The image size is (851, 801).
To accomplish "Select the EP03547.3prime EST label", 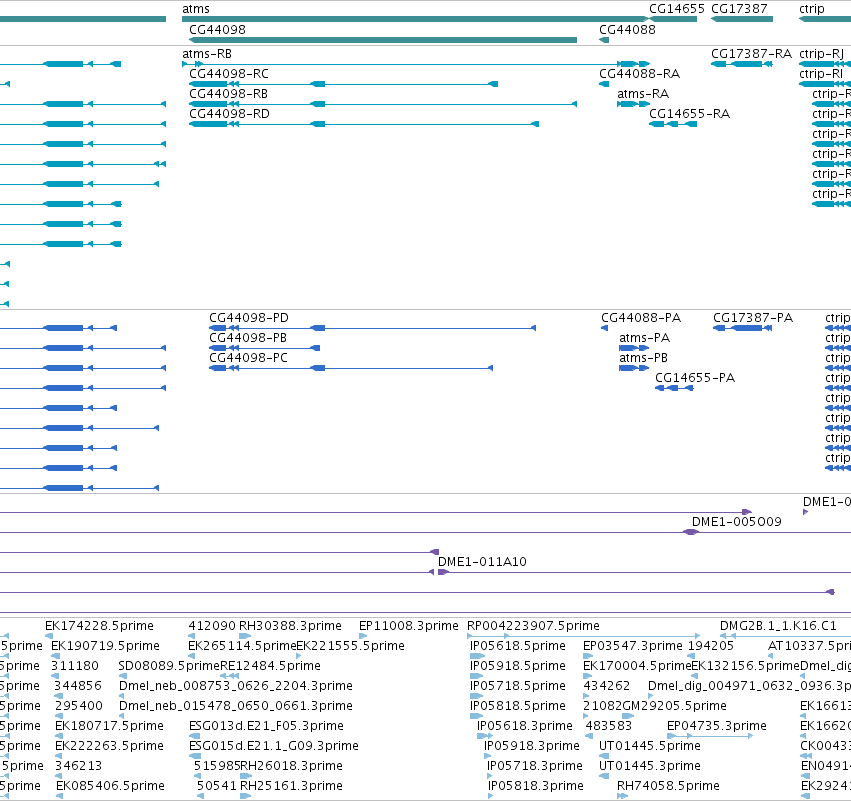I will [x=633, y=646].
